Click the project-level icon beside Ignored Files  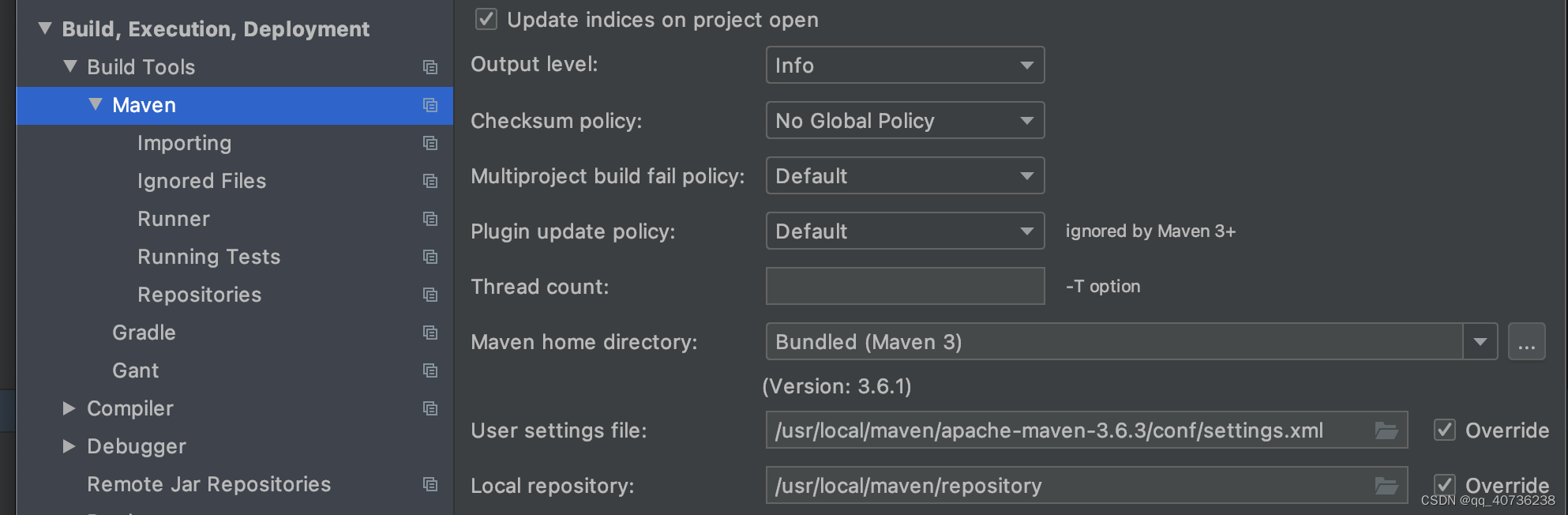[x=430, y=181]
